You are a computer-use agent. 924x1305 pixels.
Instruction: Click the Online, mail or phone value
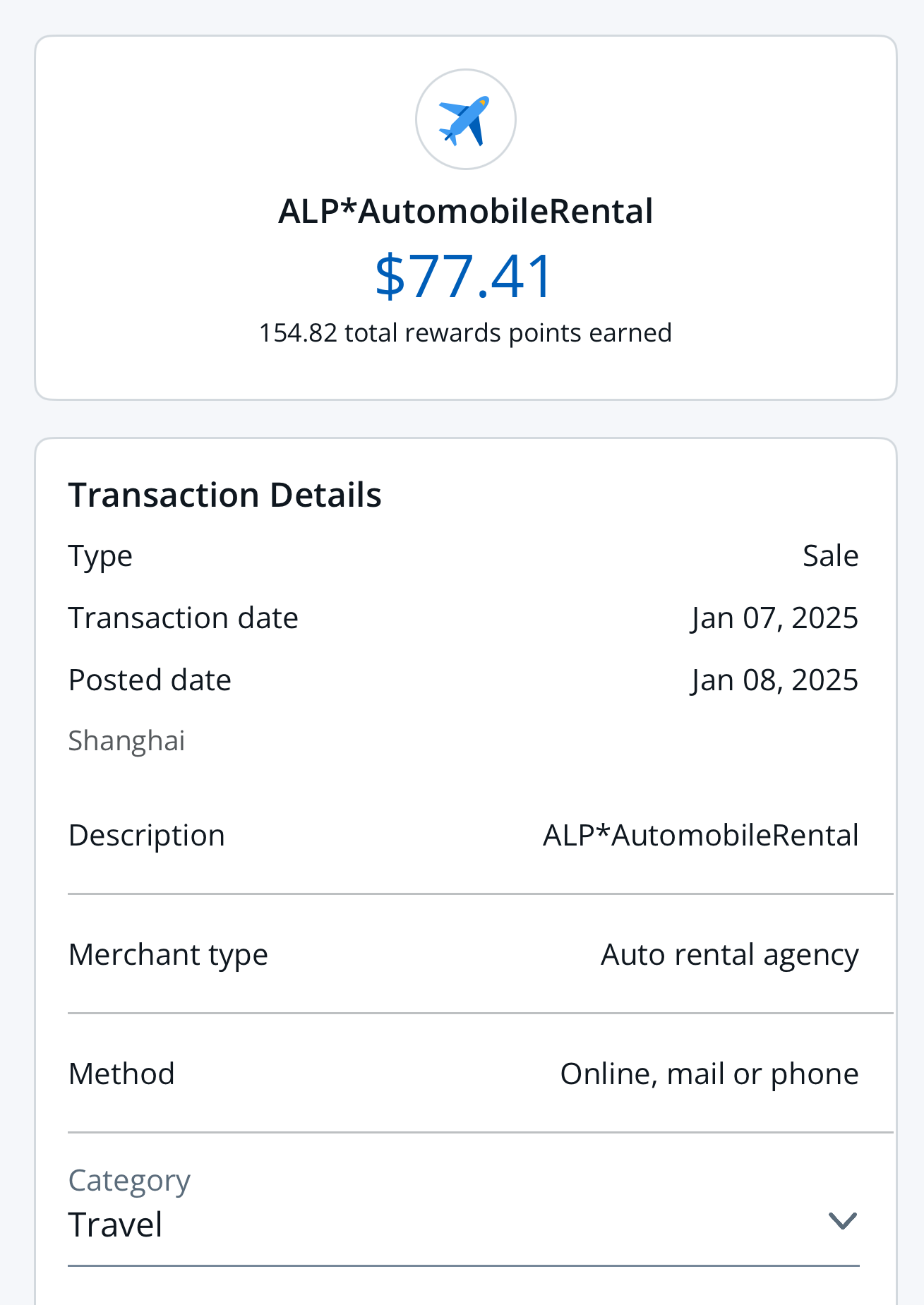(x=709, y=1074)
